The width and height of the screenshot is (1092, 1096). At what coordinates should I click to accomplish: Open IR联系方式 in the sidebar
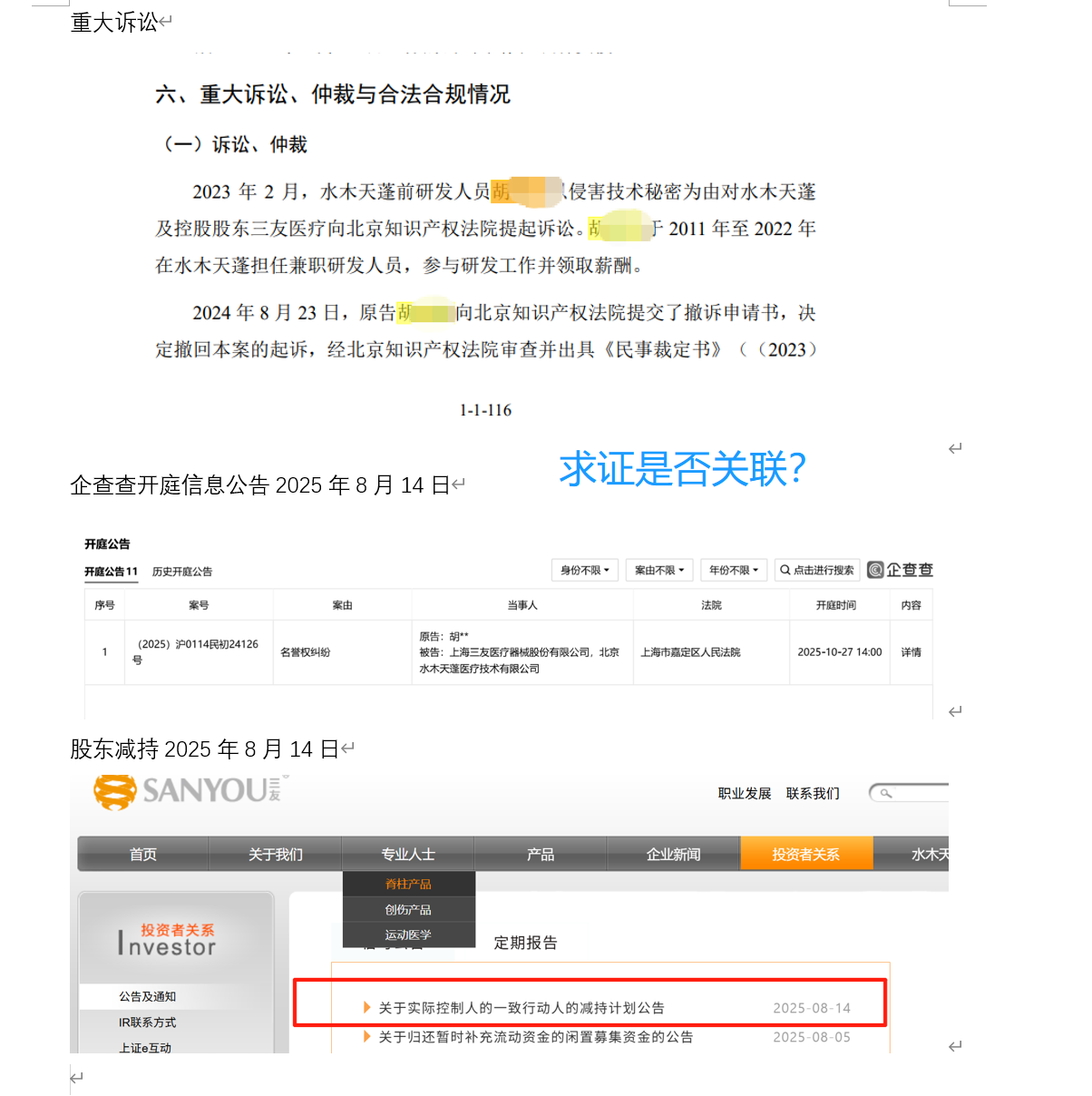147,1022
